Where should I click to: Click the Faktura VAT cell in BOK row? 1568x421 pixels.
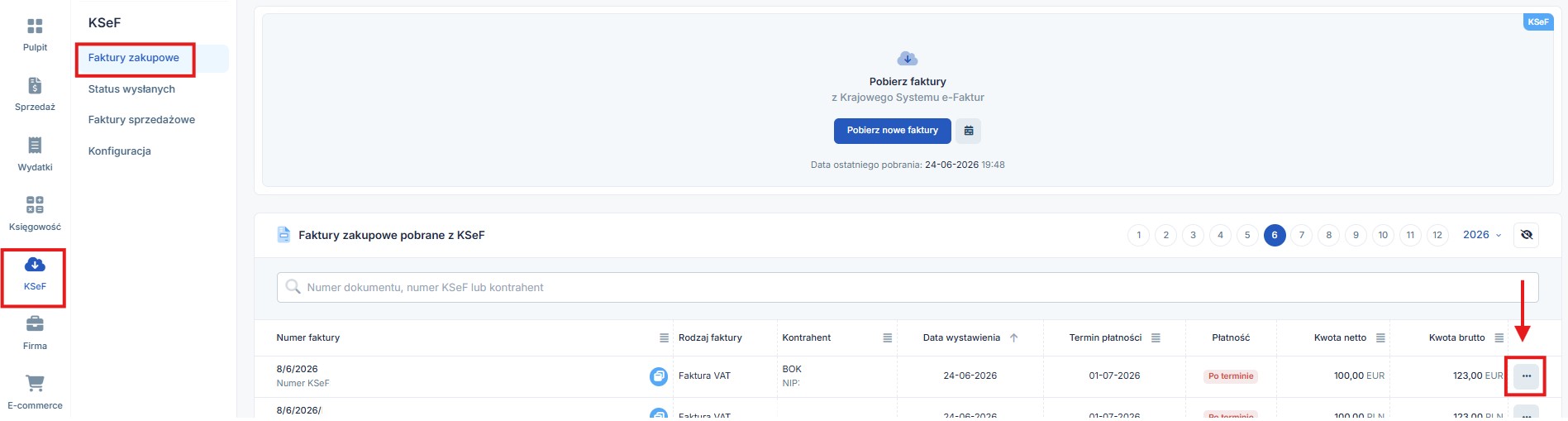pos(704,376)
